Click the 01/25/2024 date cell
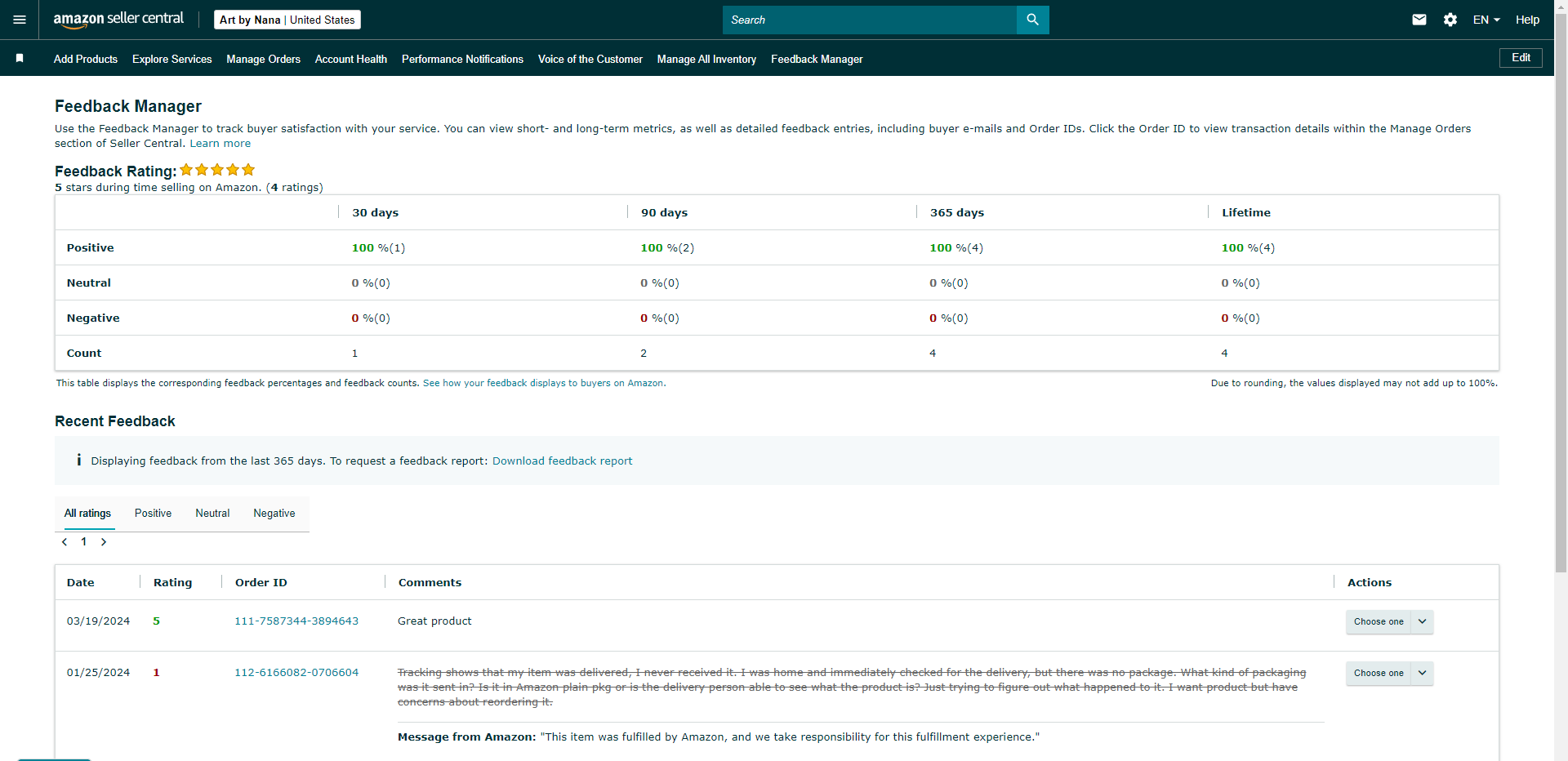Screen dimensions: 1568x761 click(x=98, y=673)
